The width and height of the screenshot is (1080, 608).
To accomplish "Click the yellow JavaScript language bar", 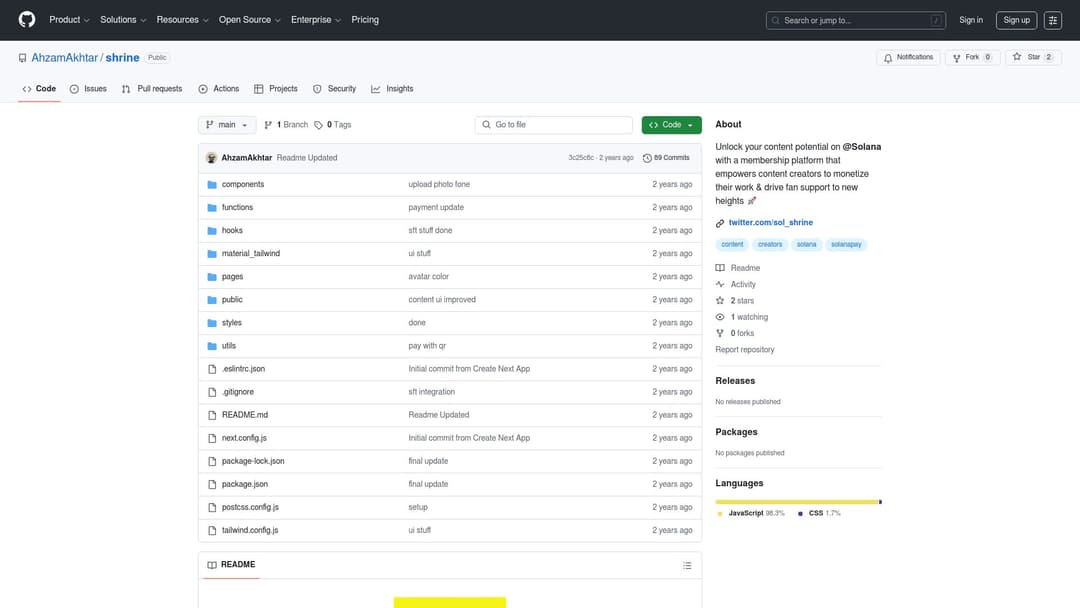I will (797, 502).
